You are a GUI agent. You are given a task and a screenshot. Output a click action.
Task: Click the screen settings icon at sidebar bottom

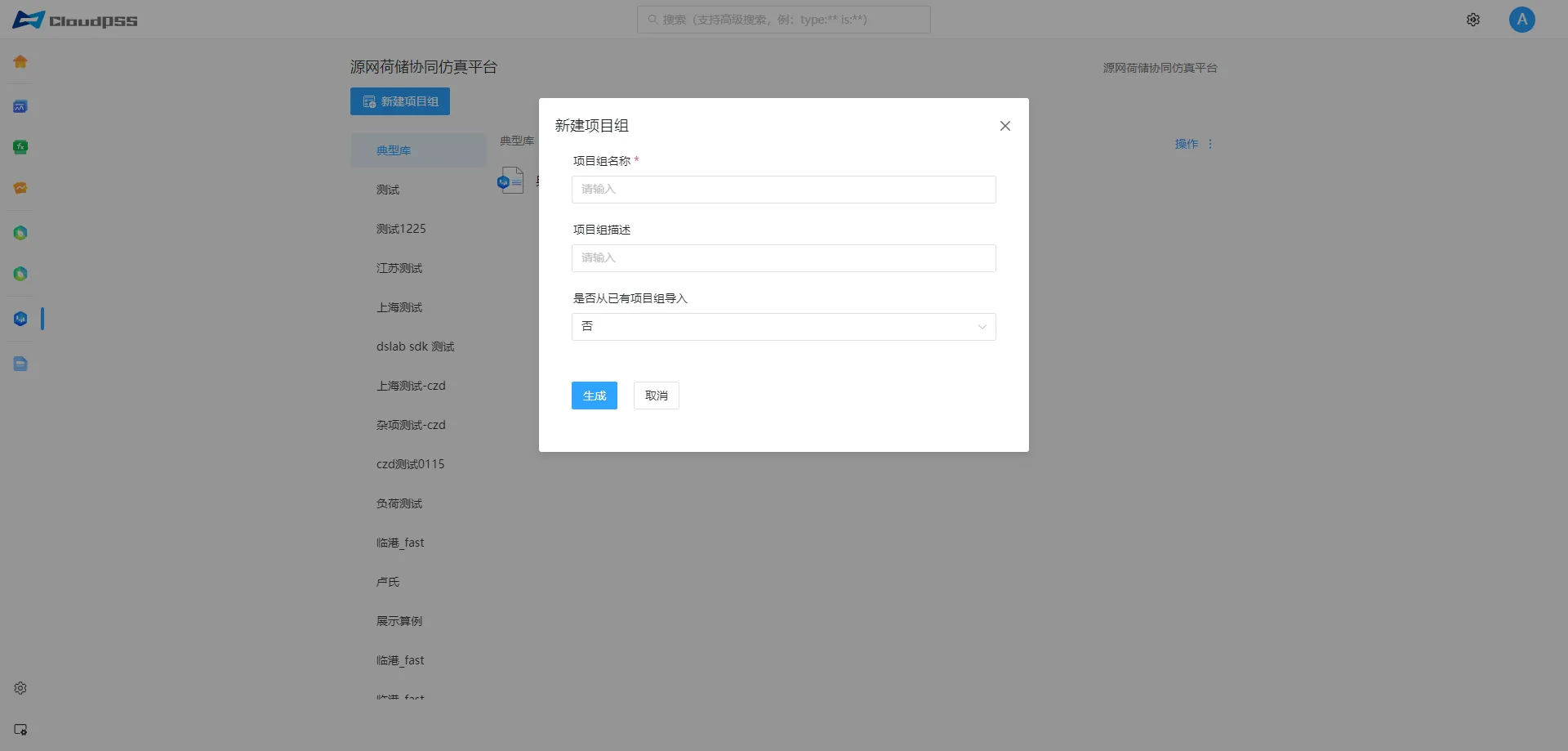coord(20,729)
